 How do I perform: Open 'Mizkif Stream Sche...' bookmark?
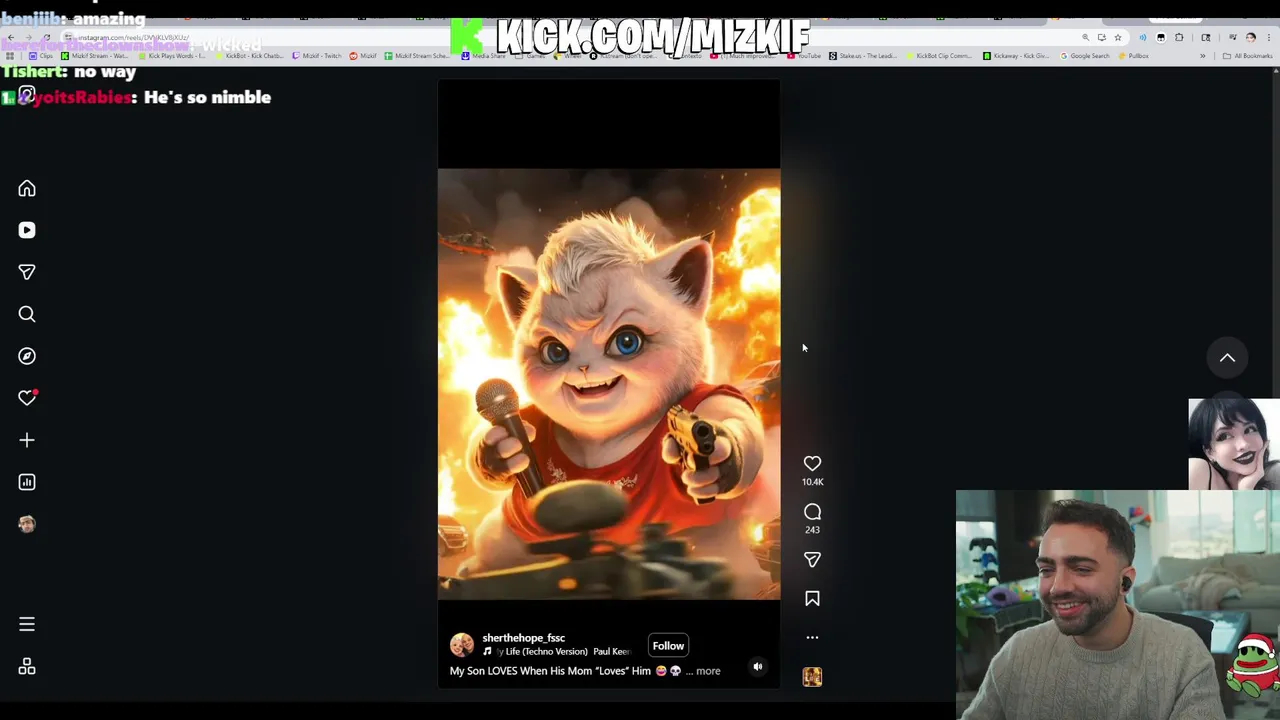[417, 56]
